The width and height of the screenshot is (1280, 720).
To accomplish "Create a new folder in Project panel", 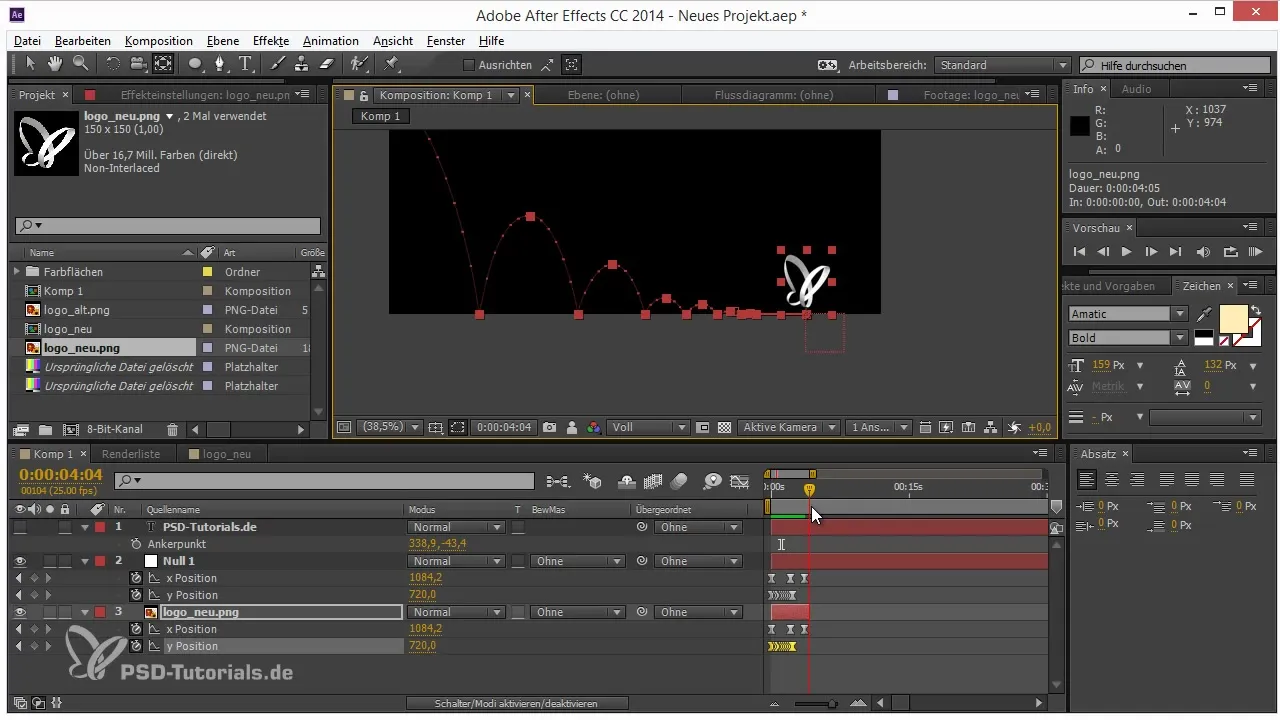I will (x=45, y=430).
